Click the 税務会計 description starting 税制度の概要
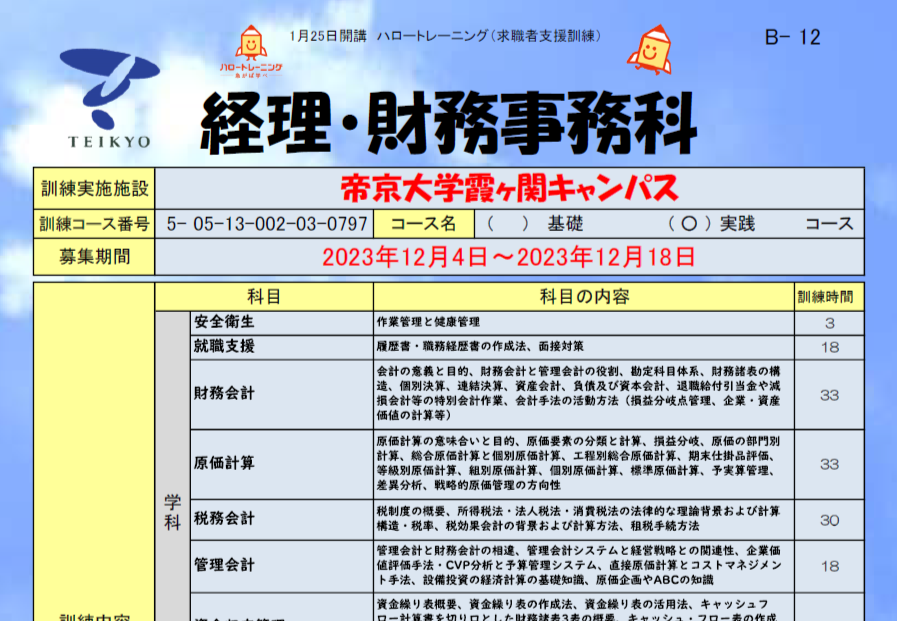 (578, 518)
